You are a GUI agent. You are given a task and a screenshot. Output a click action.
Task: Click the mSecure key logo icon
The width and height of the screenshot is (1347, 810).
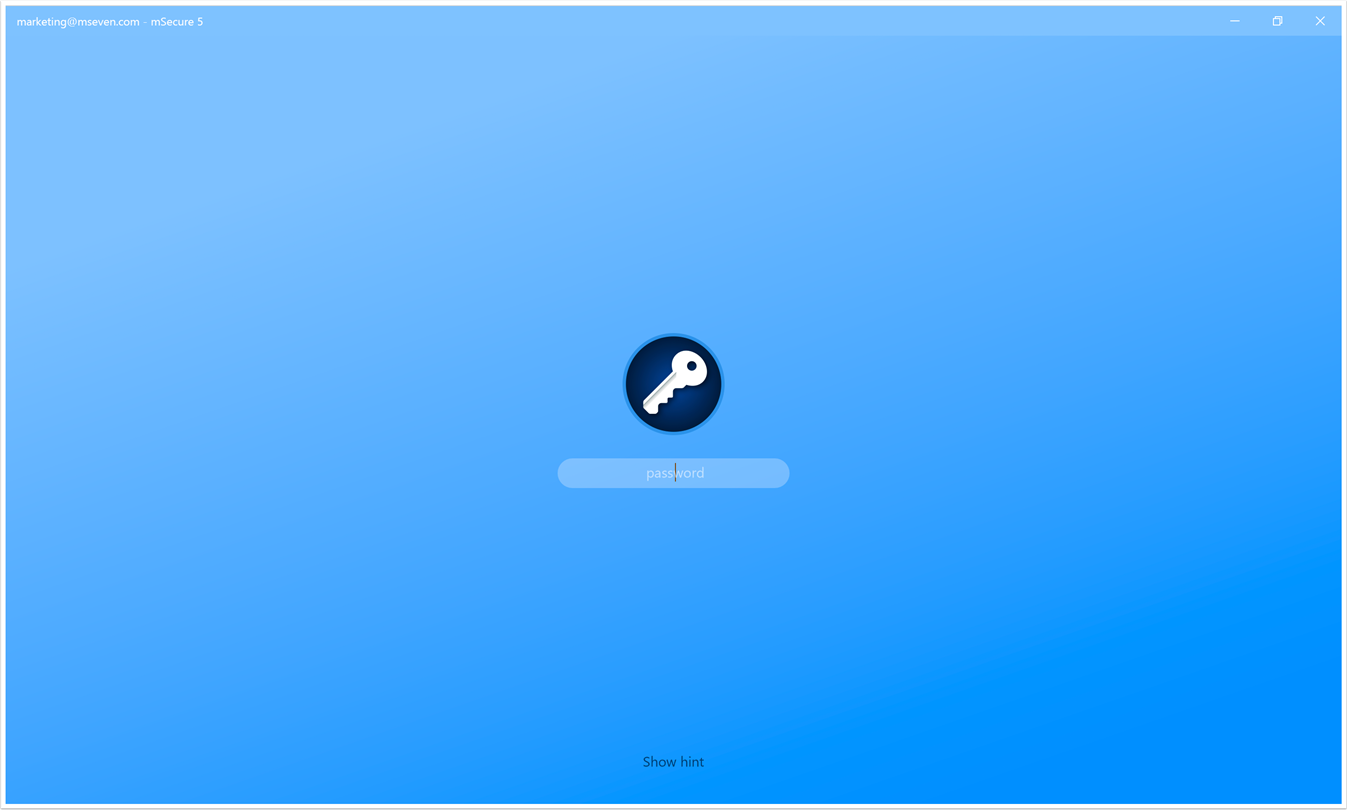(x=673, y=384)
